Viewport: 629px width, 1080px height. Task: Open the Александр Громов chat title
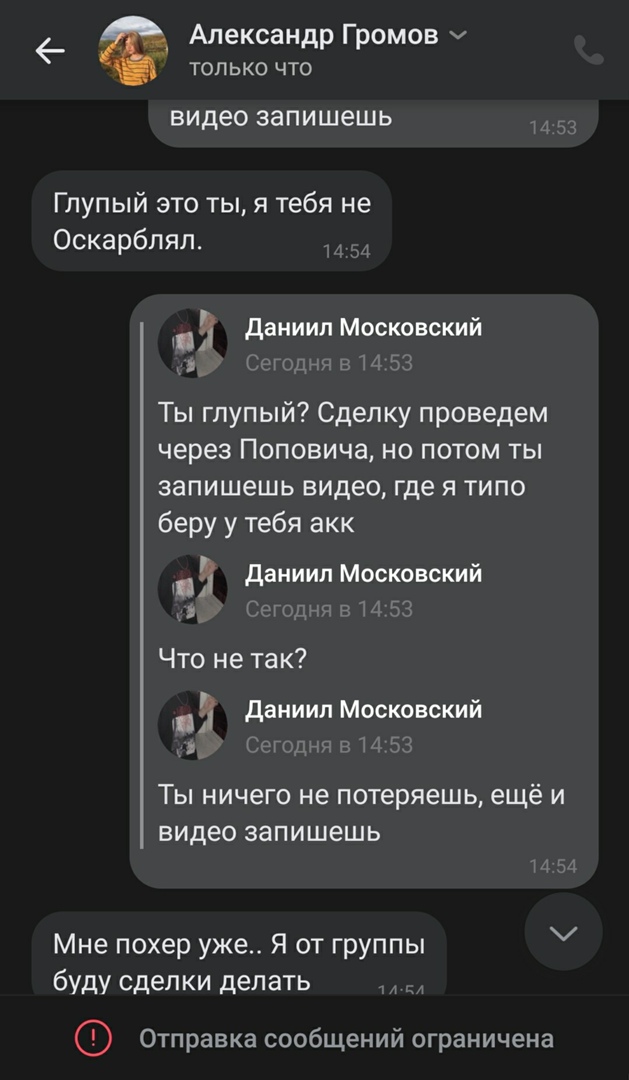click(x=314, y=36)
